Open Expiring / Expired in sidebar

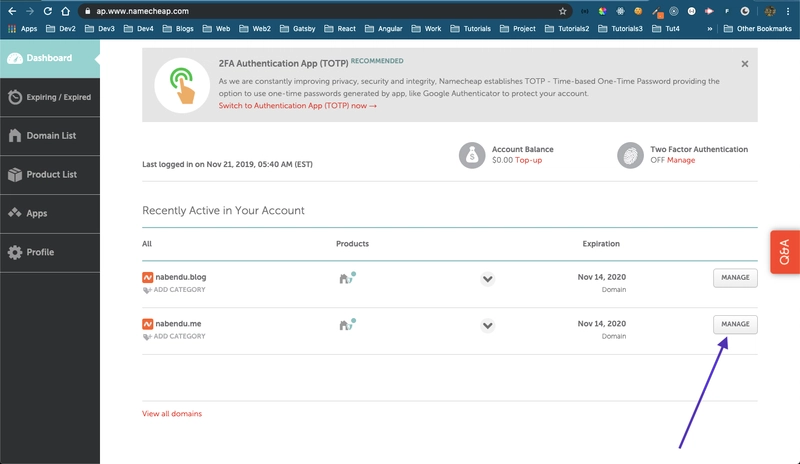pyautogui.click(x=49, y=97)
